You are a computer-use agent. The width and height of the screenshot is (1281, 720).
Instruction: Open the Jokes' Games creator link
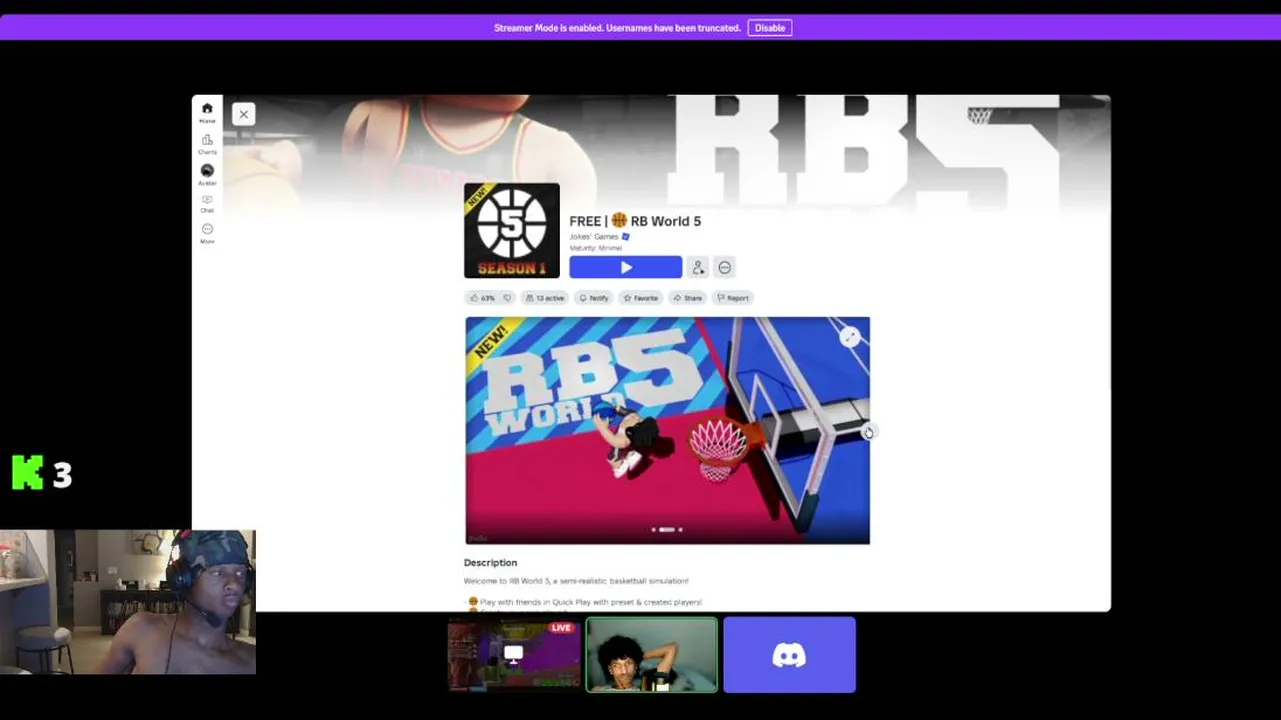click(594, 237)
